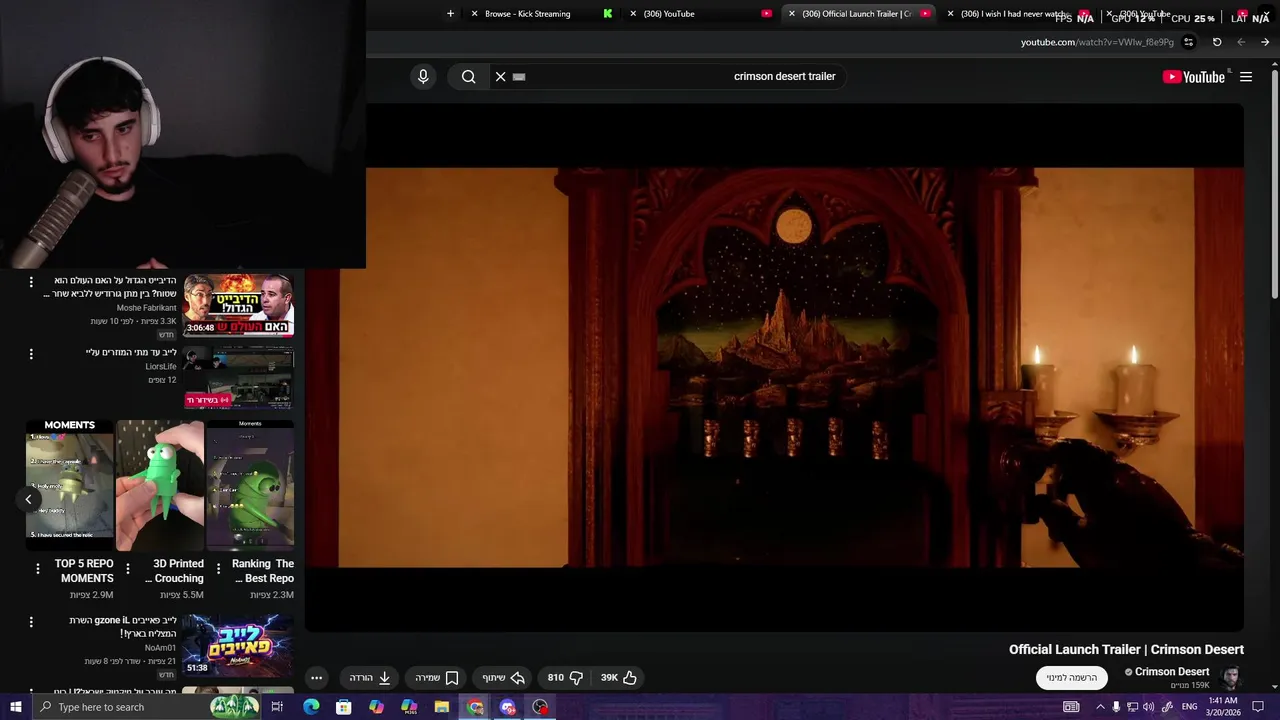Open the Windows Start menu
This screenshot has height=720, width=1280.
point(16,707)
